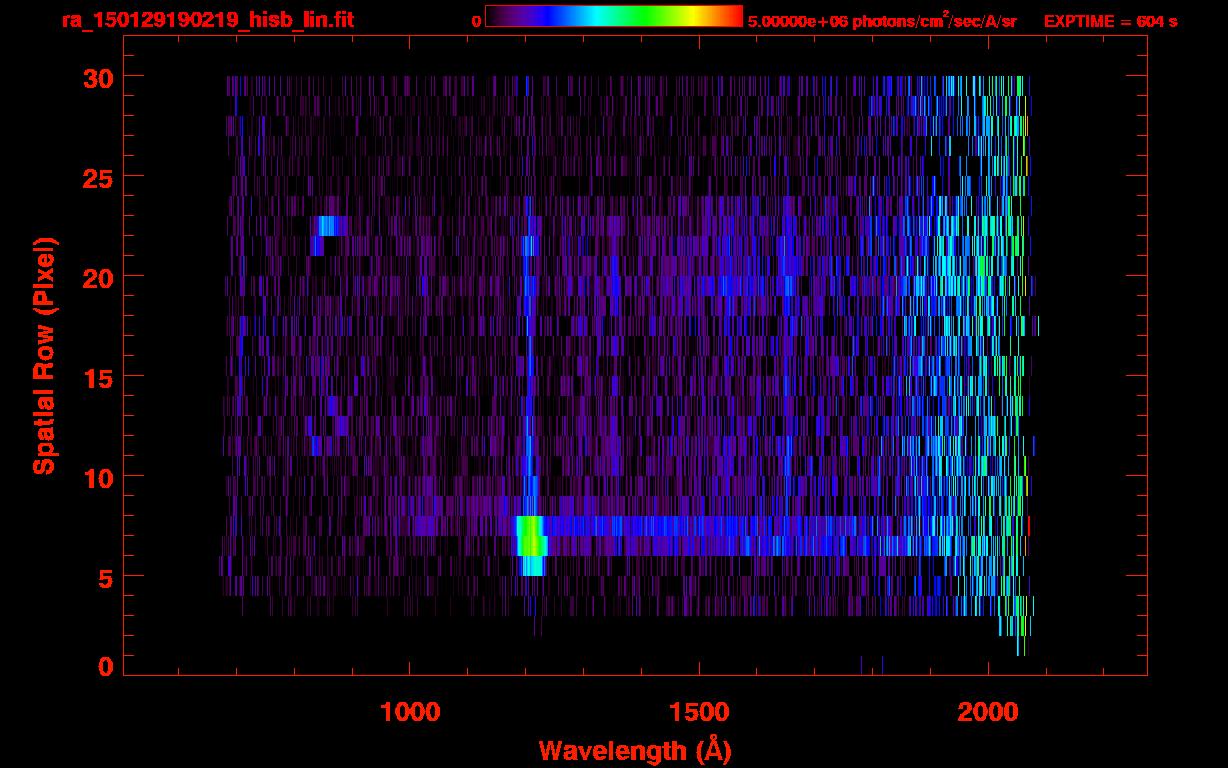
Task: Click the 2000 wavelength tick label
Action: tap(988, 712)
